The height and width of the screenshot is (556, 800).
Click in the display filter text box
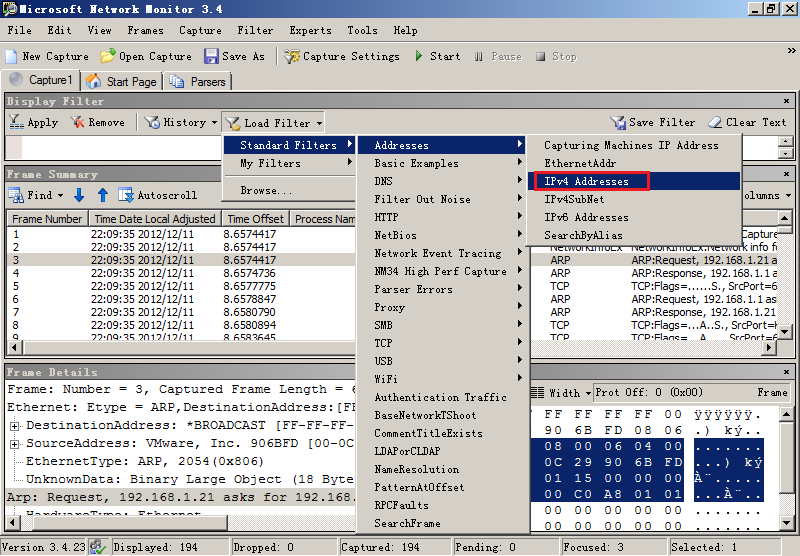click(x=122, y=148)
